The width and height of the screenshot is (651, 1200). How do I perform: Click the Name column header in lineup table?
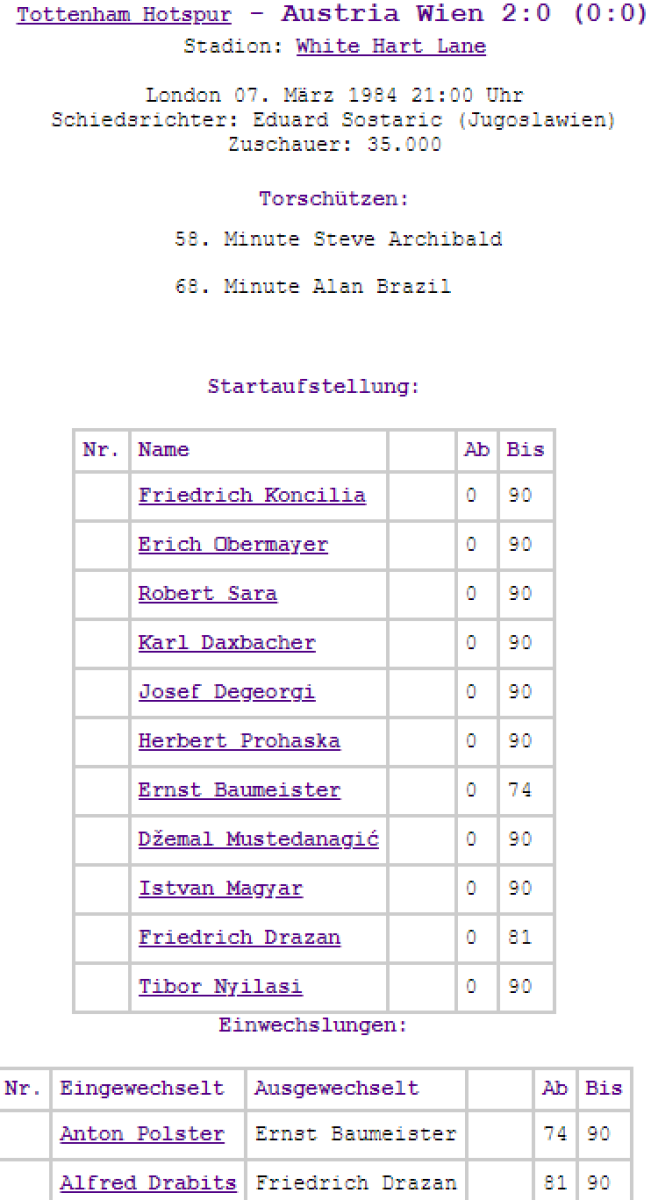[164, 450]
